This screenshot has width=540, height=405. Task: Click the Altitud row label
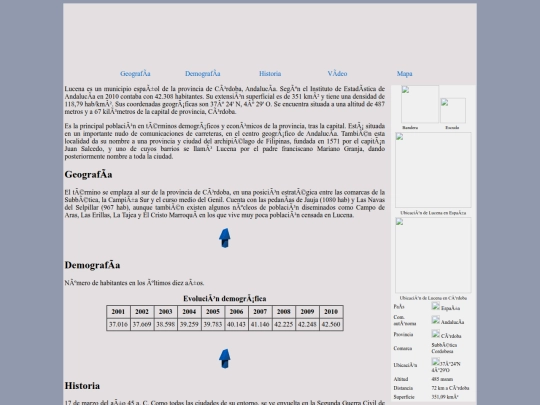pyautogui.click(x=401, y=379)
